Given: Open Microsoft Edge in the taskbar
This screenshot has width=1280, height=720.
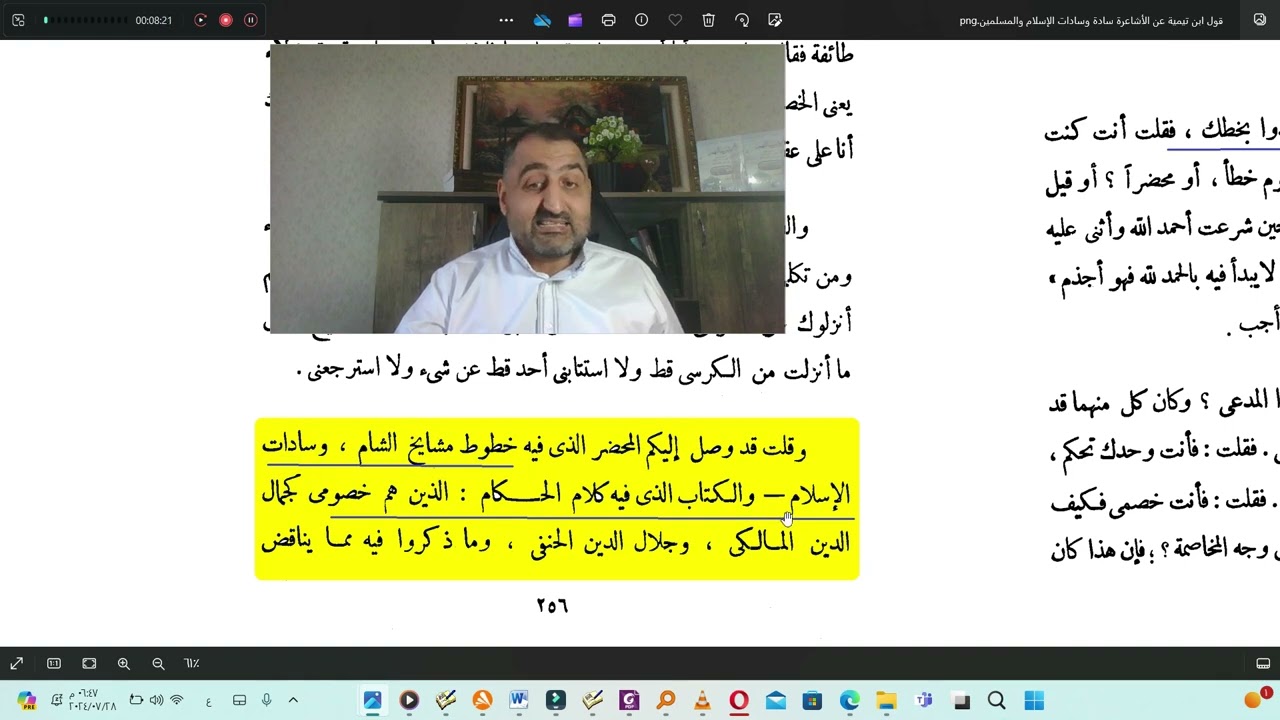Looking at the screenshot, I should (849, 701).
